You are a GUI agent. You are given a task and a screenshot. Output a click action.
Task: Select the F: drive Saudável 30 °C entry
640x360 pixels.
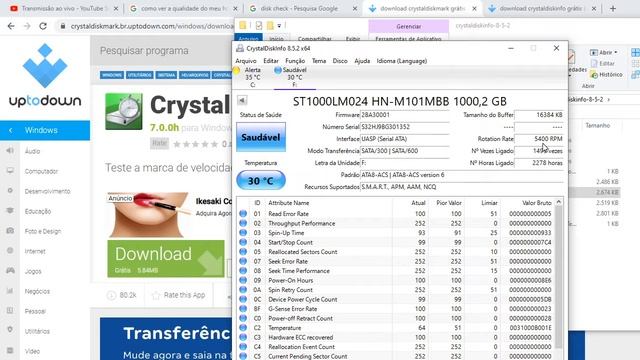[x=294, y=77]
